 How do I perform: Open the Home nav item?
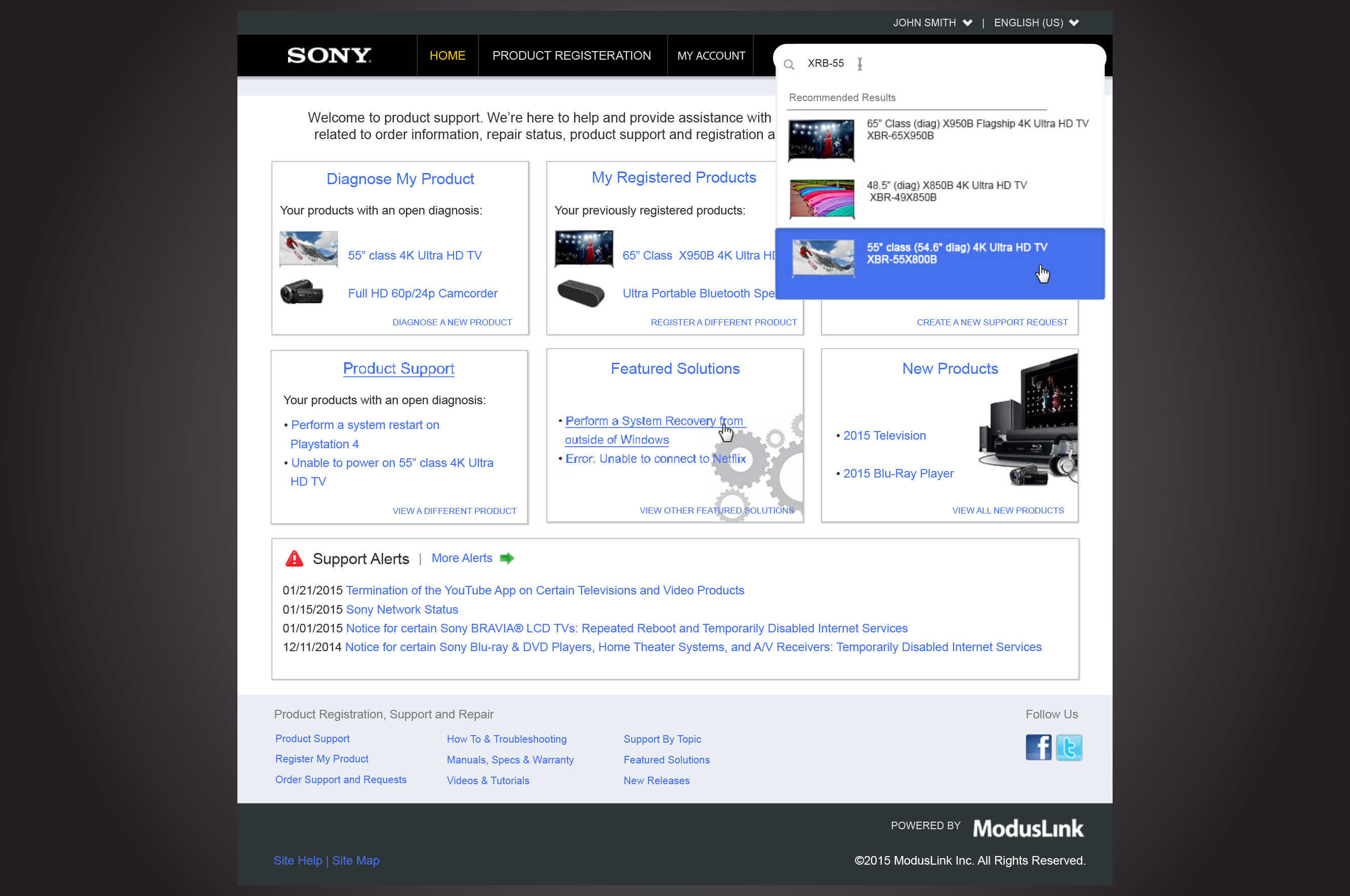pos(447,56)
